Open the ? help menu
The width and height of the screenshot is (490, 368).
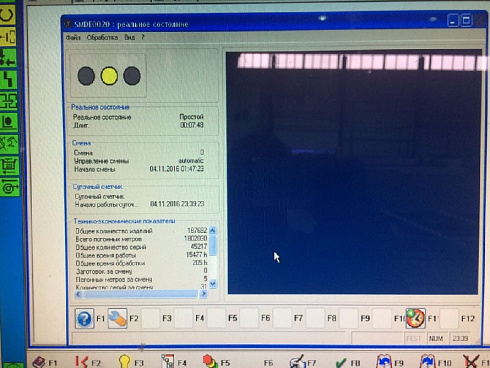click(x=143, y=37)
